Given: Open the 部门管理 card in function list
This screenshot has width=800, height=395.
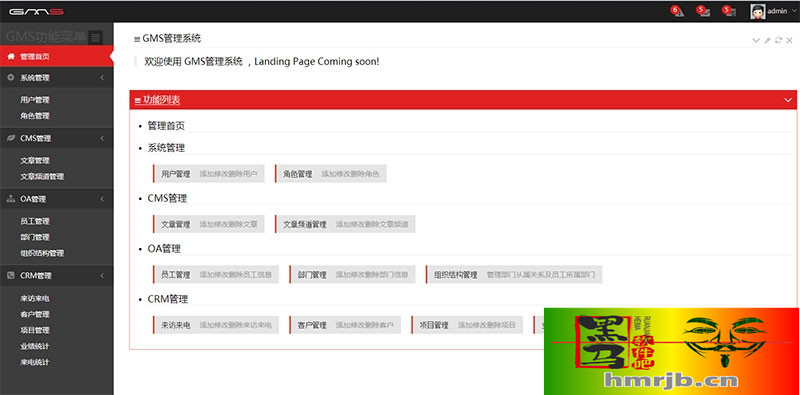Looking at the screenshot, I should tap(352, 275).
